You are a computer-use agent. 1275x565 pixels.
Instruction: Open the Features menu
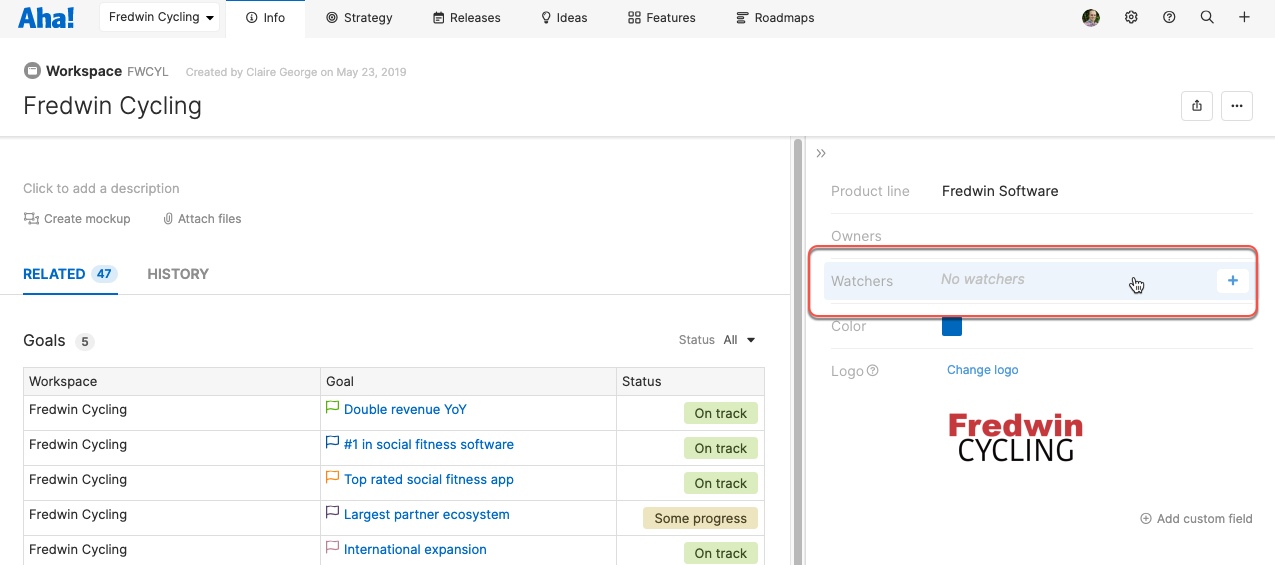click(662, 18)
